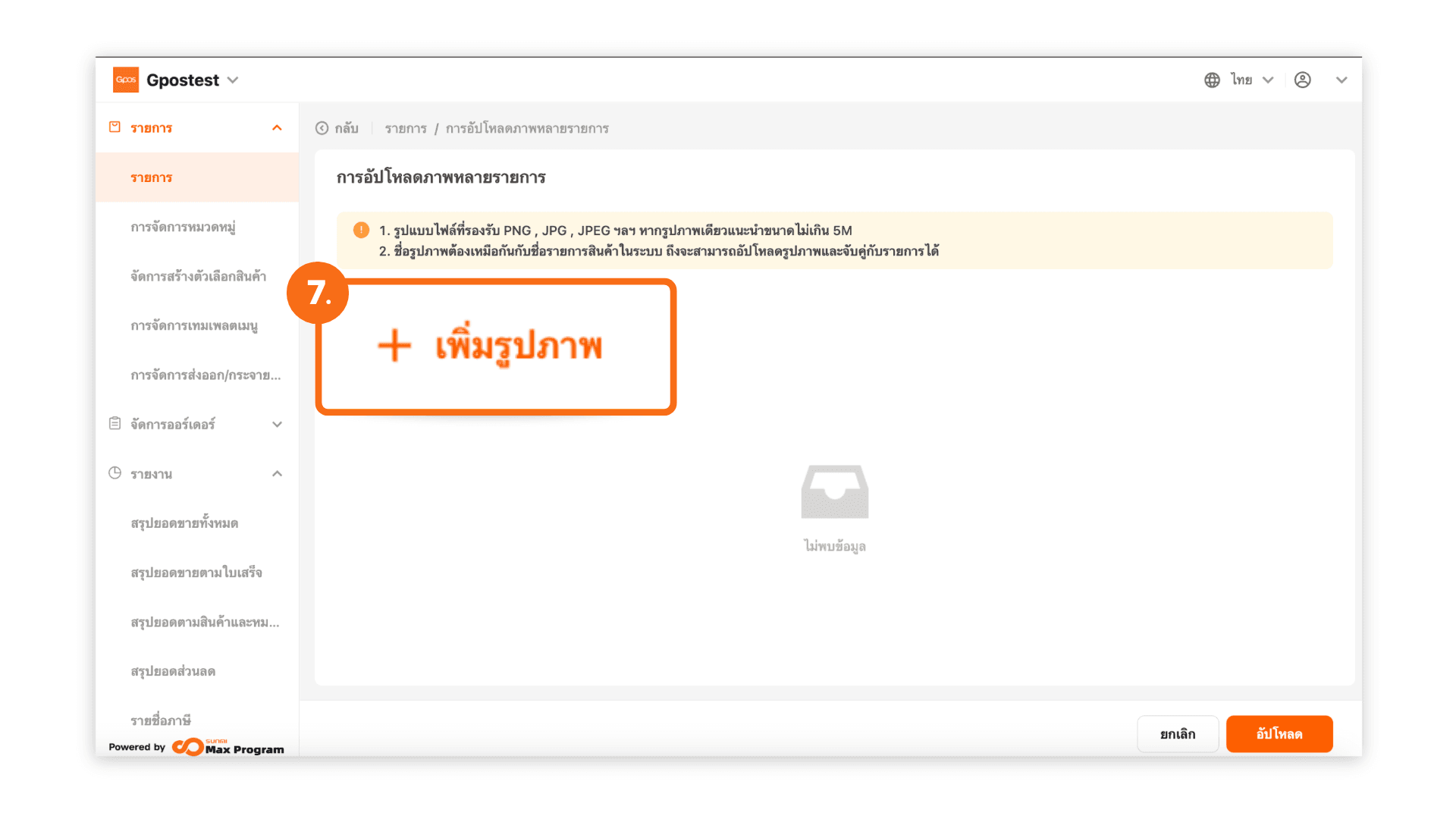
Task: Collapse the รายการ sidebar section chevron
Action: pyautogui.click(x=277, y=128)
